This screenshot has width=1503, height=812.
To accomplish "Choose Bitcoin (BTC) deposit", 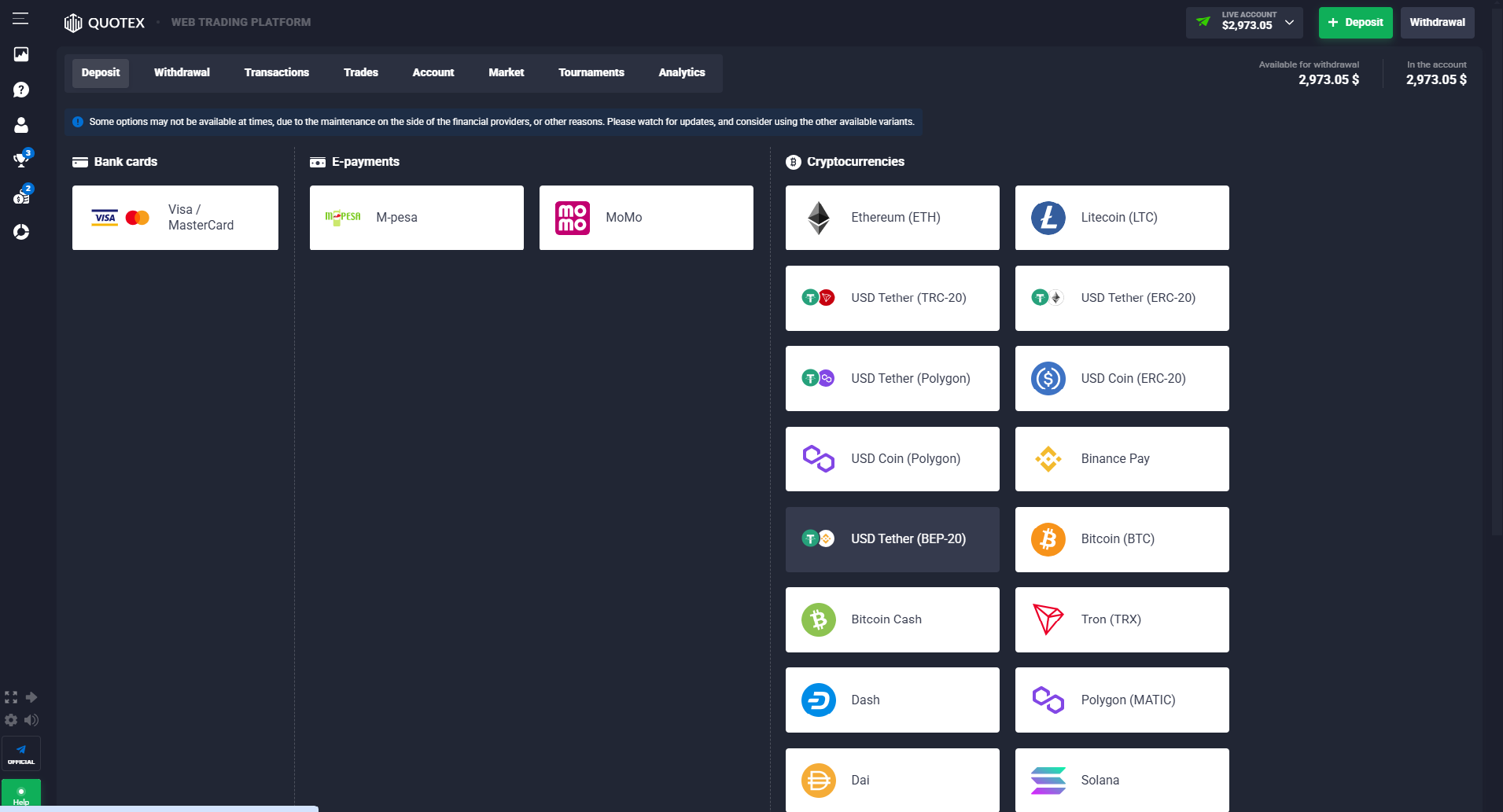I will [x=1122, y=539].
